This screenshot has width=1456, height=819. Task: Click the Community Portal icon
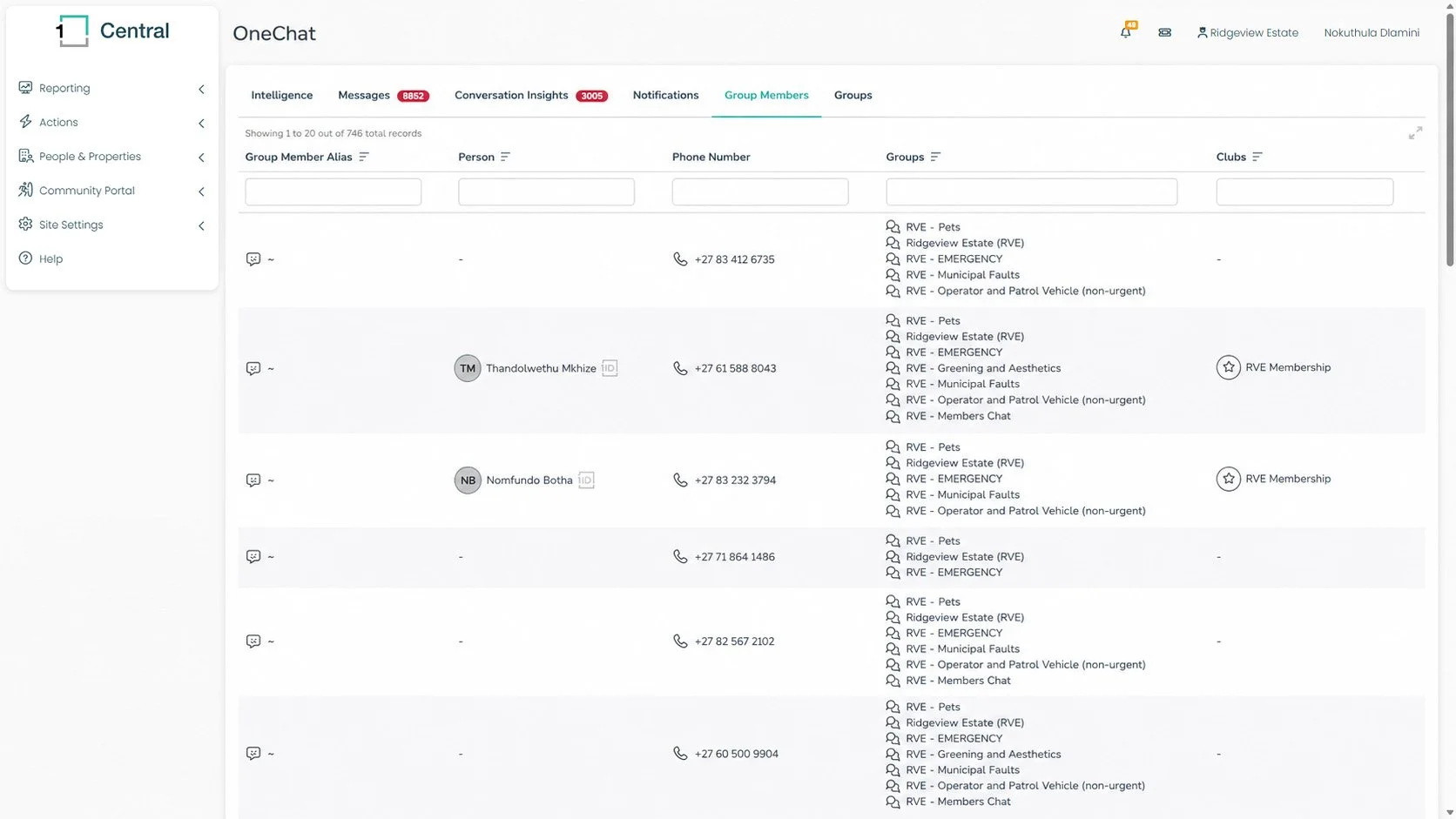coord(25,190)
